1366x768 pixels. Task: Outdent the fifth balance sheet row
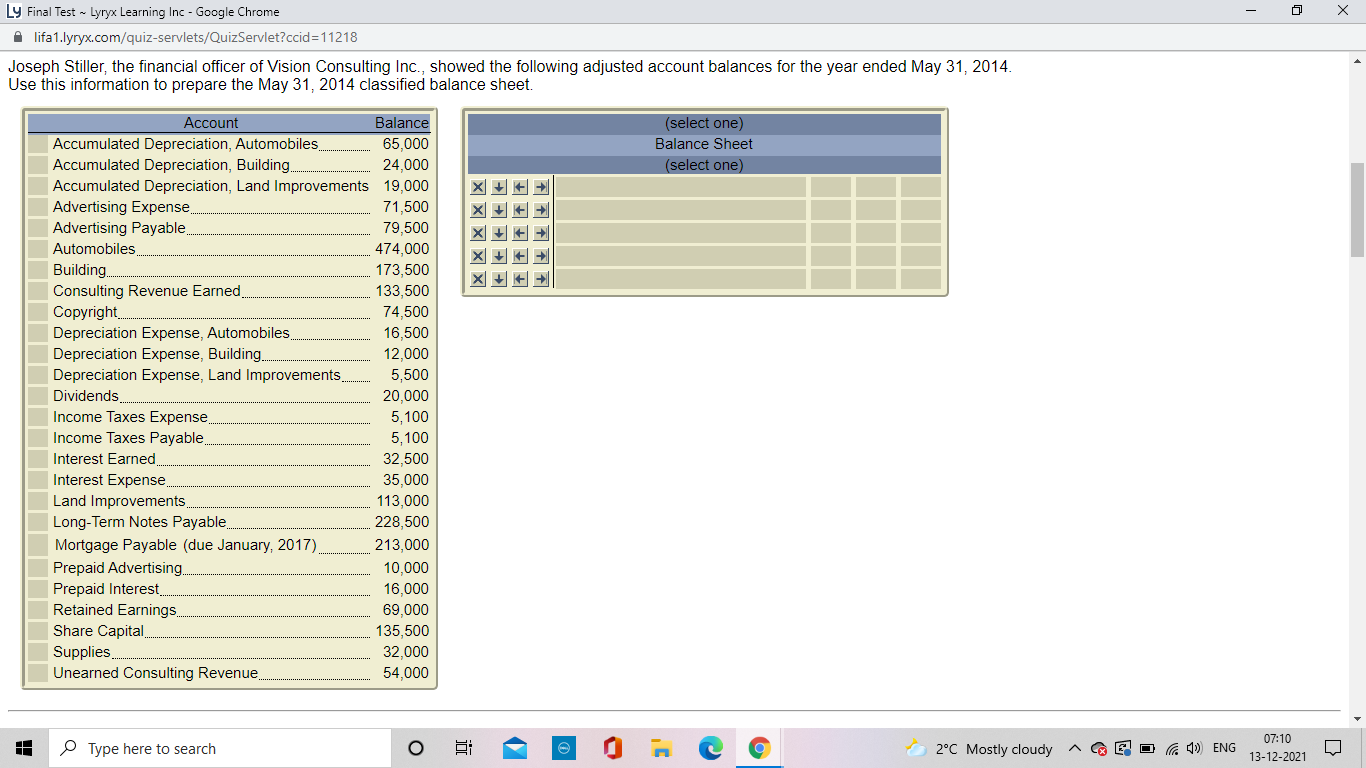520,279
